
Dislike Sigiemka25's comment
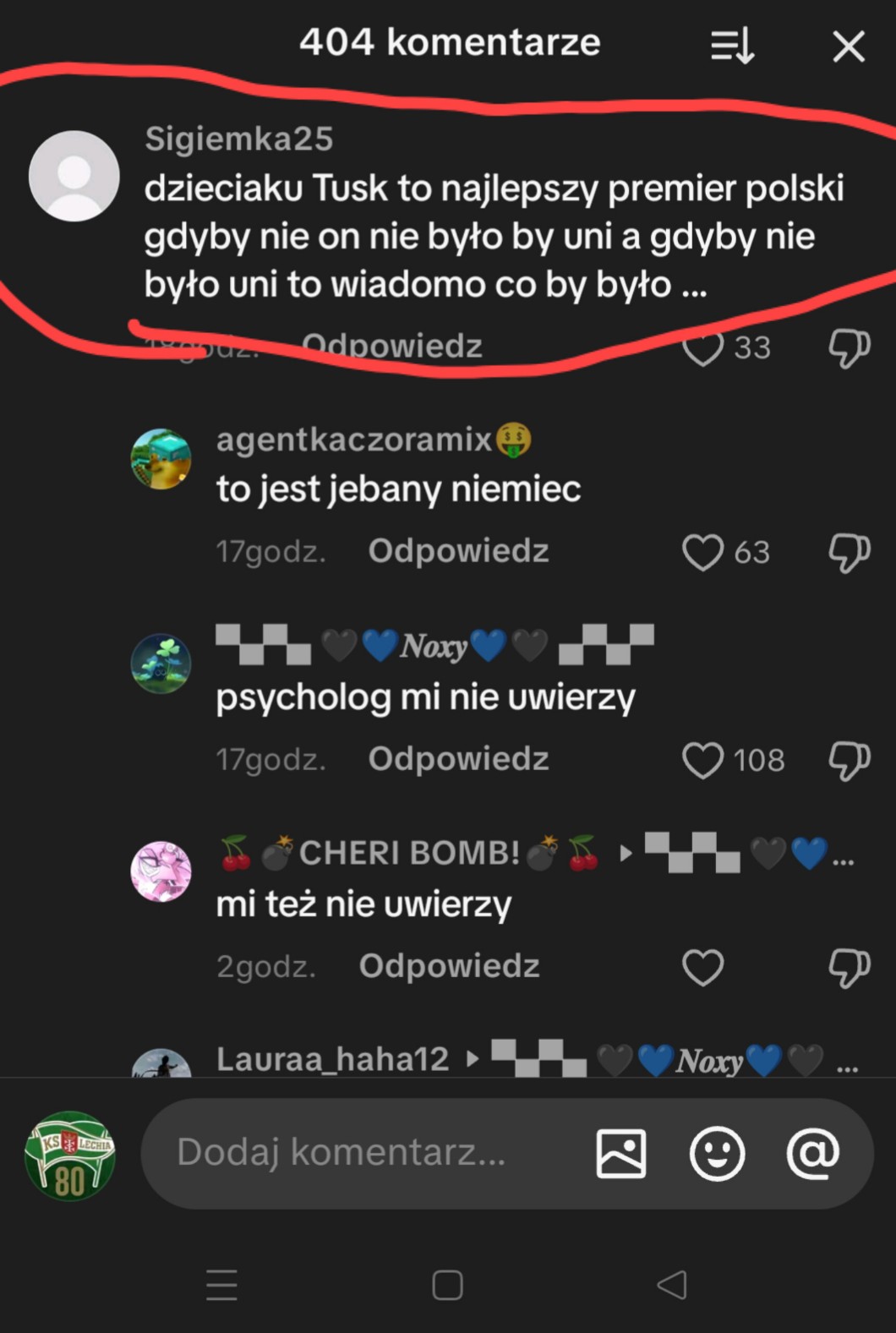click(x=849, y=347)
